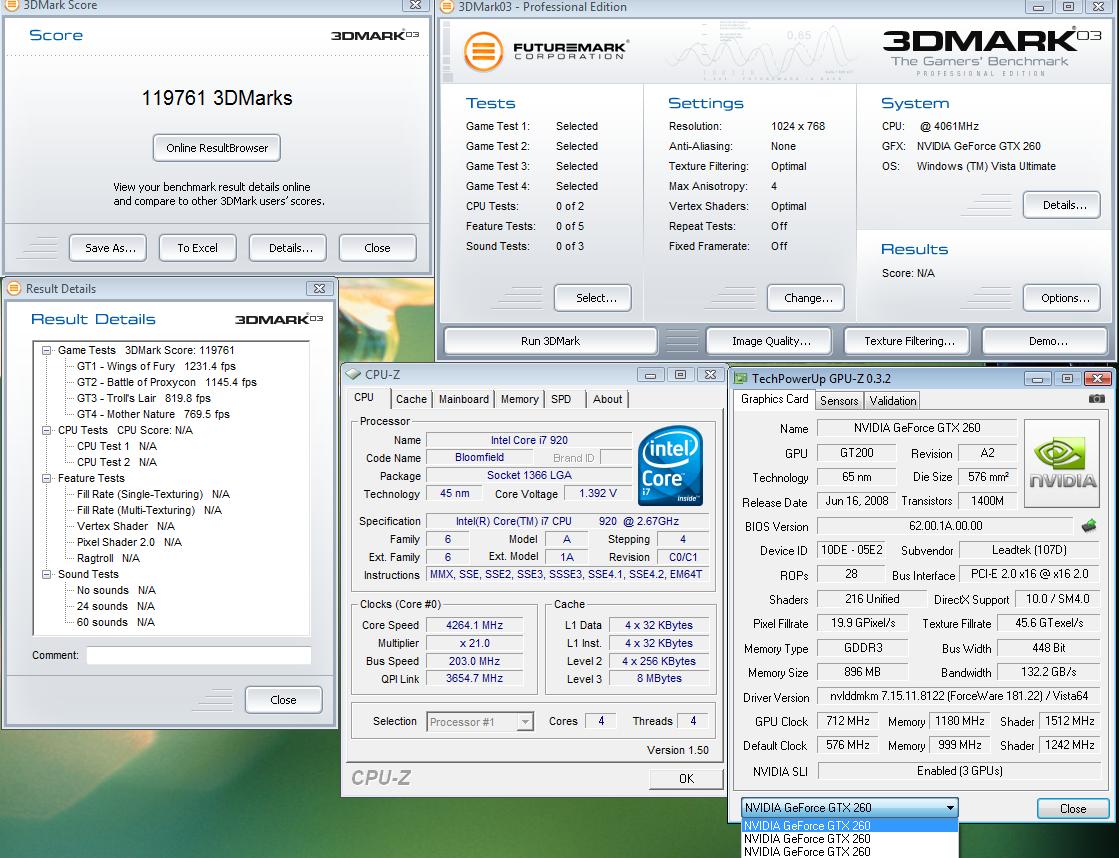The image size is (1119, 858).
Task: Click the NVIDIA logo in GPU-Z
Action: [1062, 463]
